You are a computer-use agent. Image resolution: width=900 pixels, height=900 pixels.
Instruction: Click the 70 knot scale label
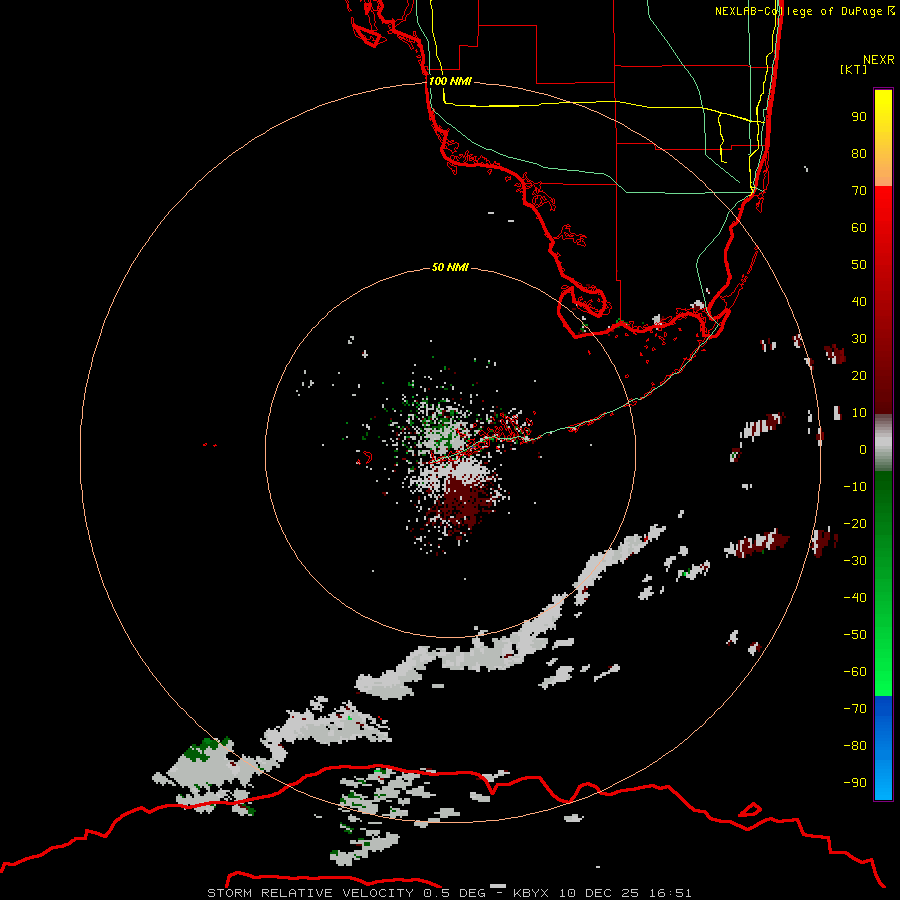tap(859, 191)
